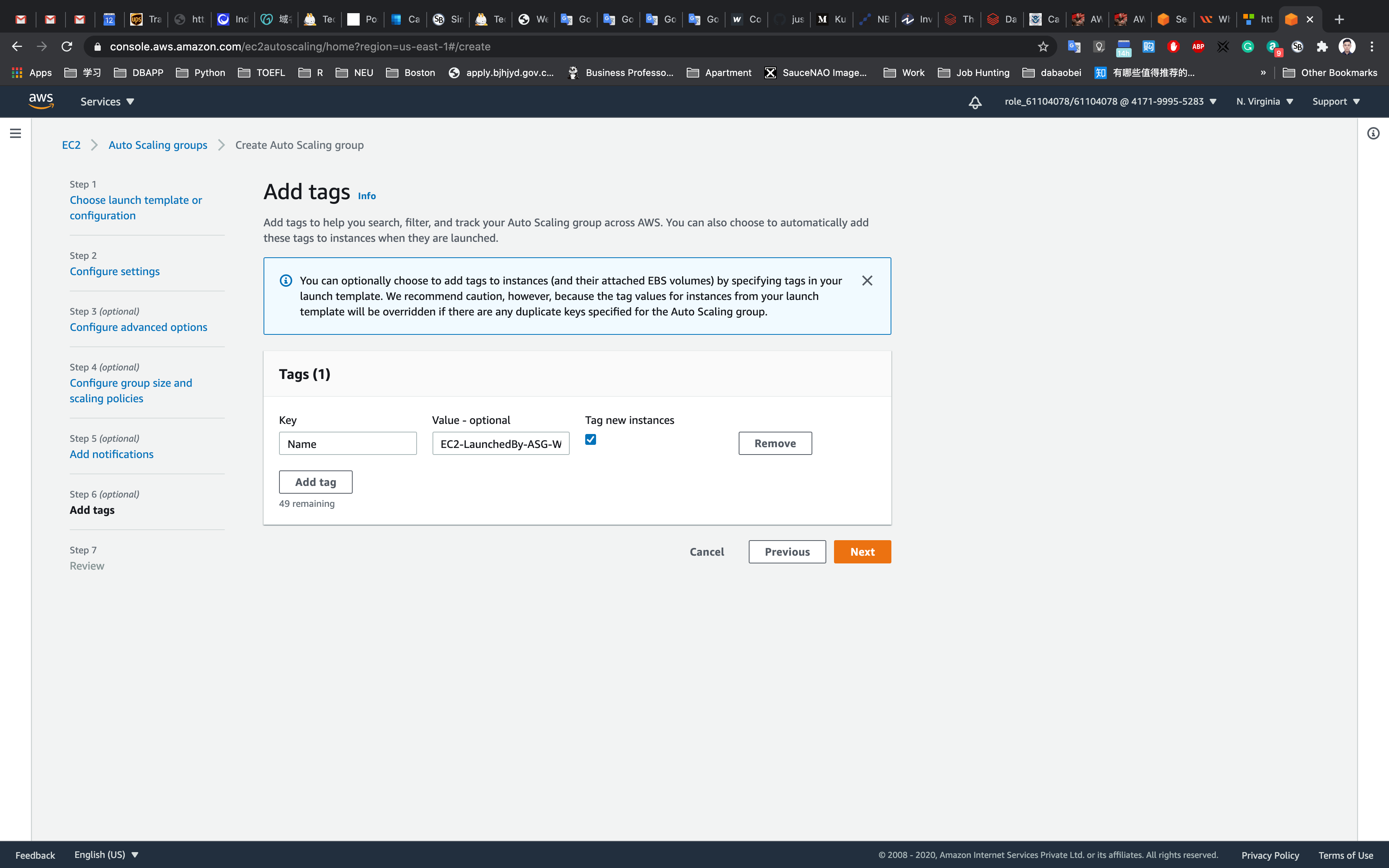Open the hamburger side navigation menu
The image size is (1389, 868).
(16, 133)
